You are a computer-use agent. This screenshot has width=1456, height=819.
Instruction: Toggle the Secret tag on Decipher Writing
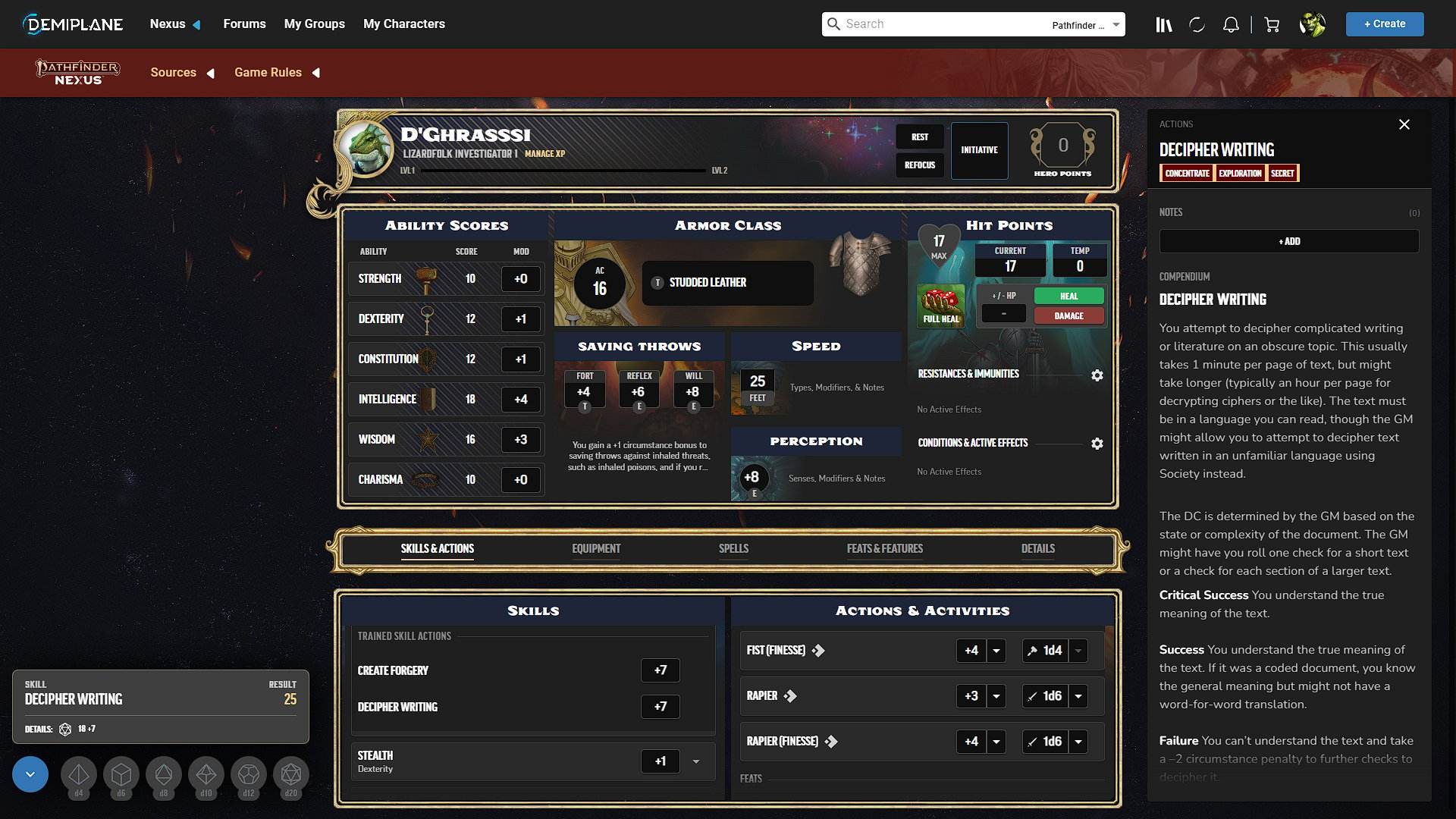coord(1282,173)
